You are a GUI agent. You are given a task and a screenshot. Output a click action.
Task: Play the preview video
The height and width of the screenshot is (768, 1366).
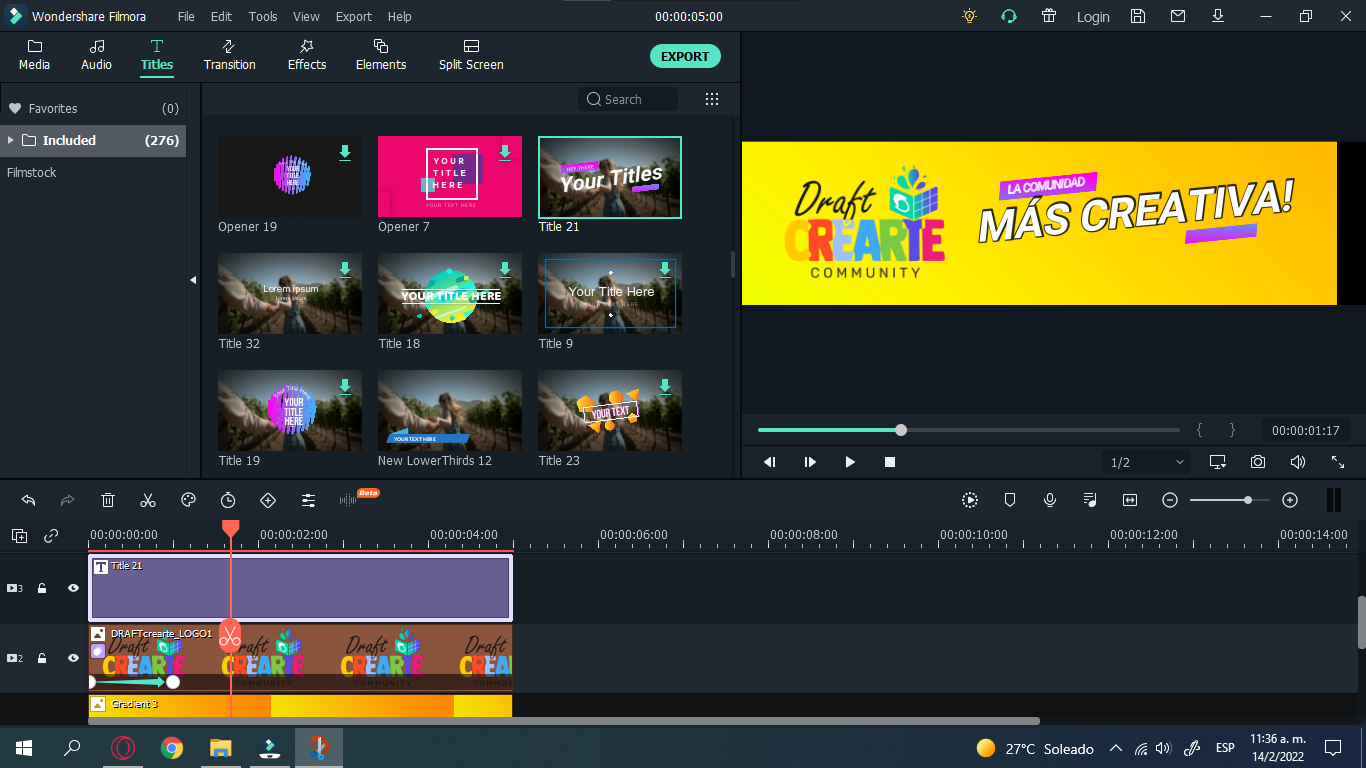(x=850, y=462)
